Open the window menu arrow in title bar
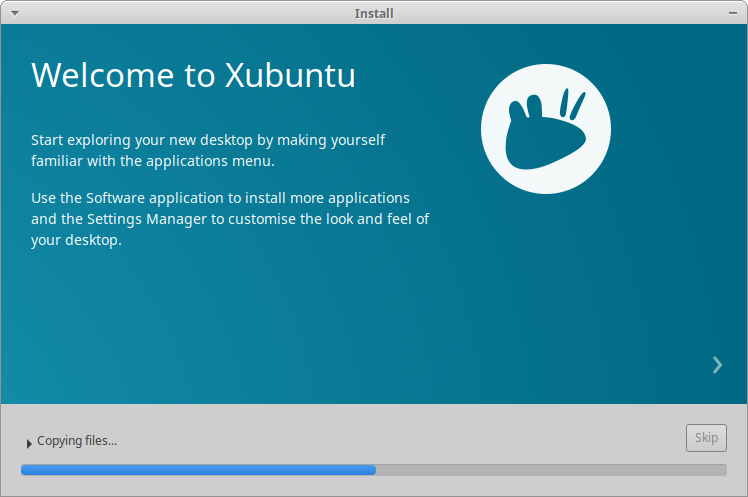Image resolution: width=748 pixels, height=497 pixels. [15, 13]
